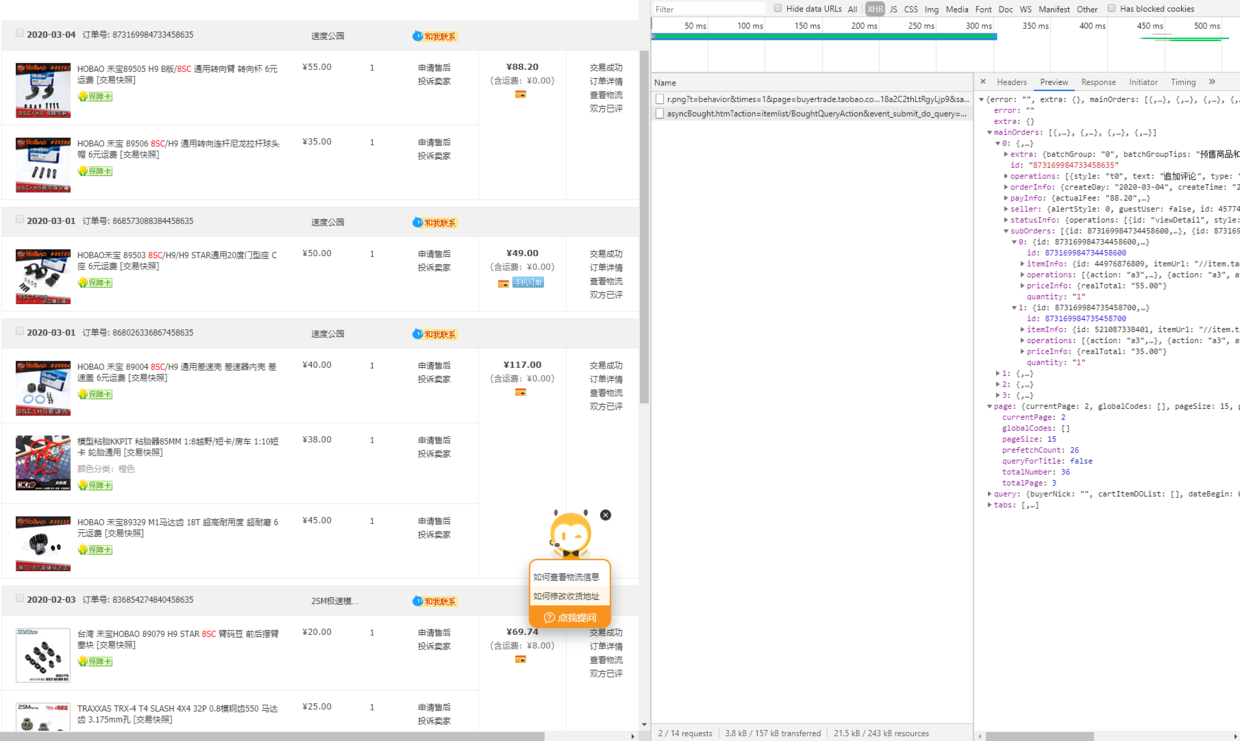Switch to the Headers tab
Image resolution: width=1240 pixels, height=741 pixels.
pyautogui.click(x=1012, y=82)
